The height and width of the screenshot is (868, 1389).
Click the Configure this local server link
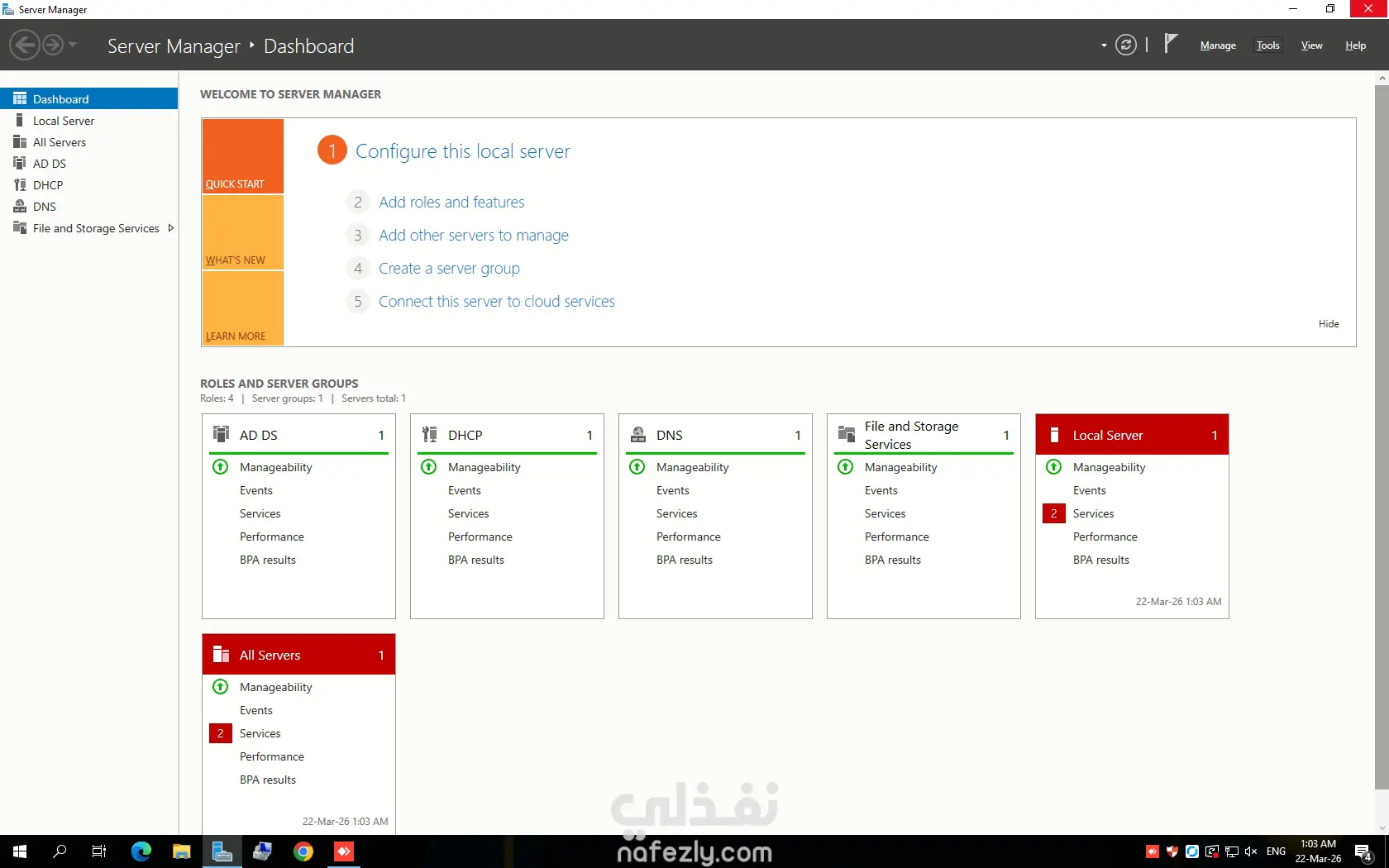(463, 151)
